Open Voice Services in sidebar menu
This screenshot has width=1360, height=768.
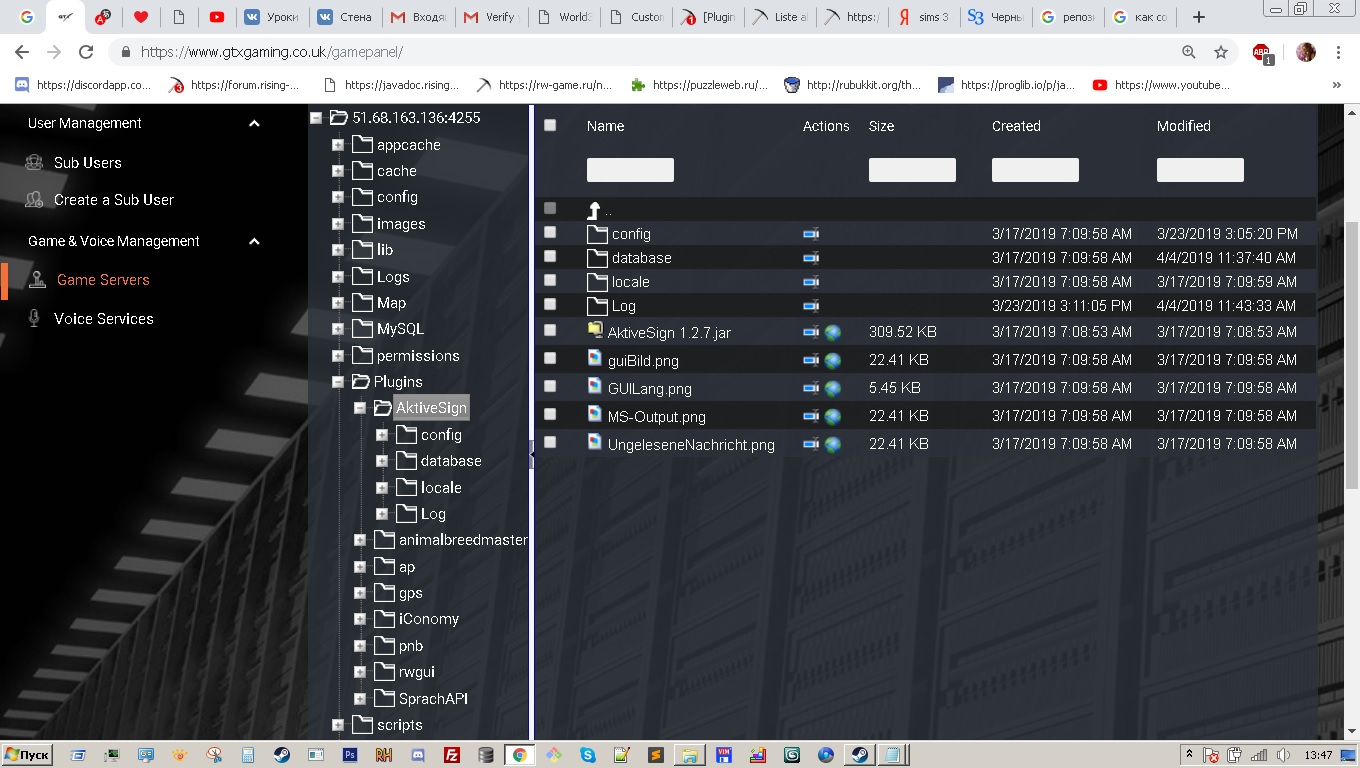[x=103, y=319]
